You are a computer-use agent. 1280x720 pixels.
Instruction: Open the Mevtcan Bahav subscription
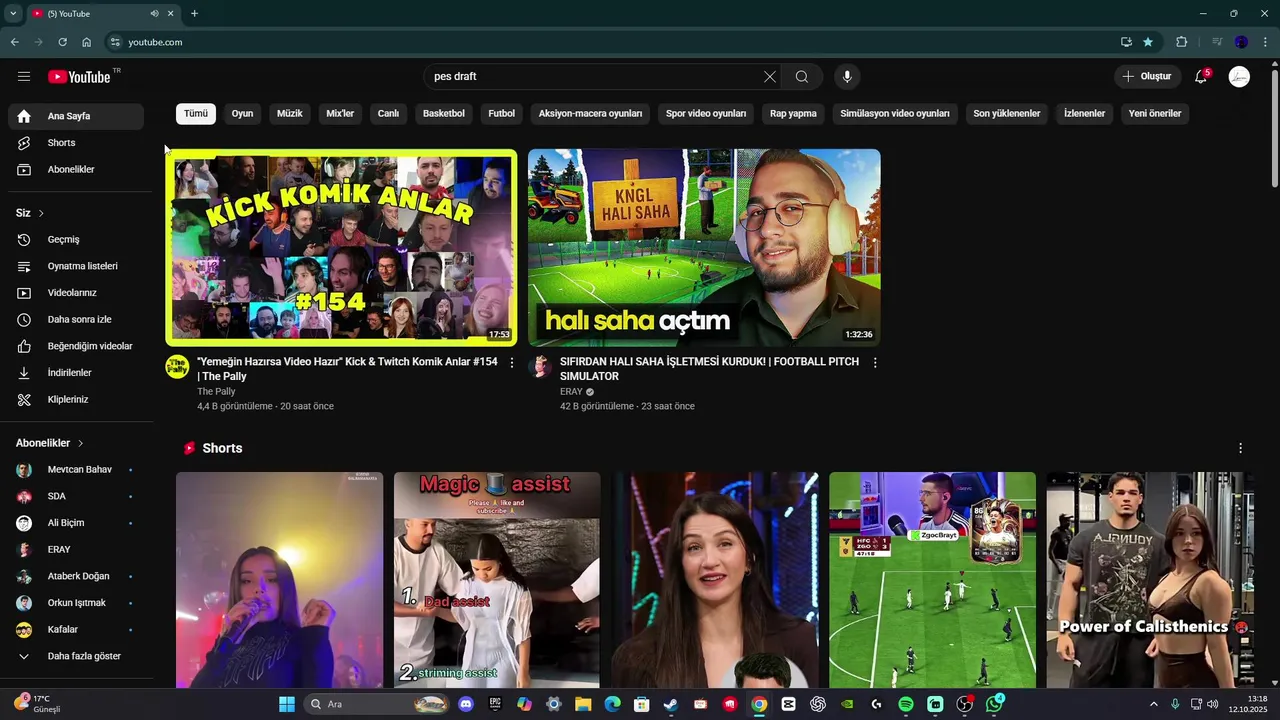pyautogui.click(x=76, y=470)
